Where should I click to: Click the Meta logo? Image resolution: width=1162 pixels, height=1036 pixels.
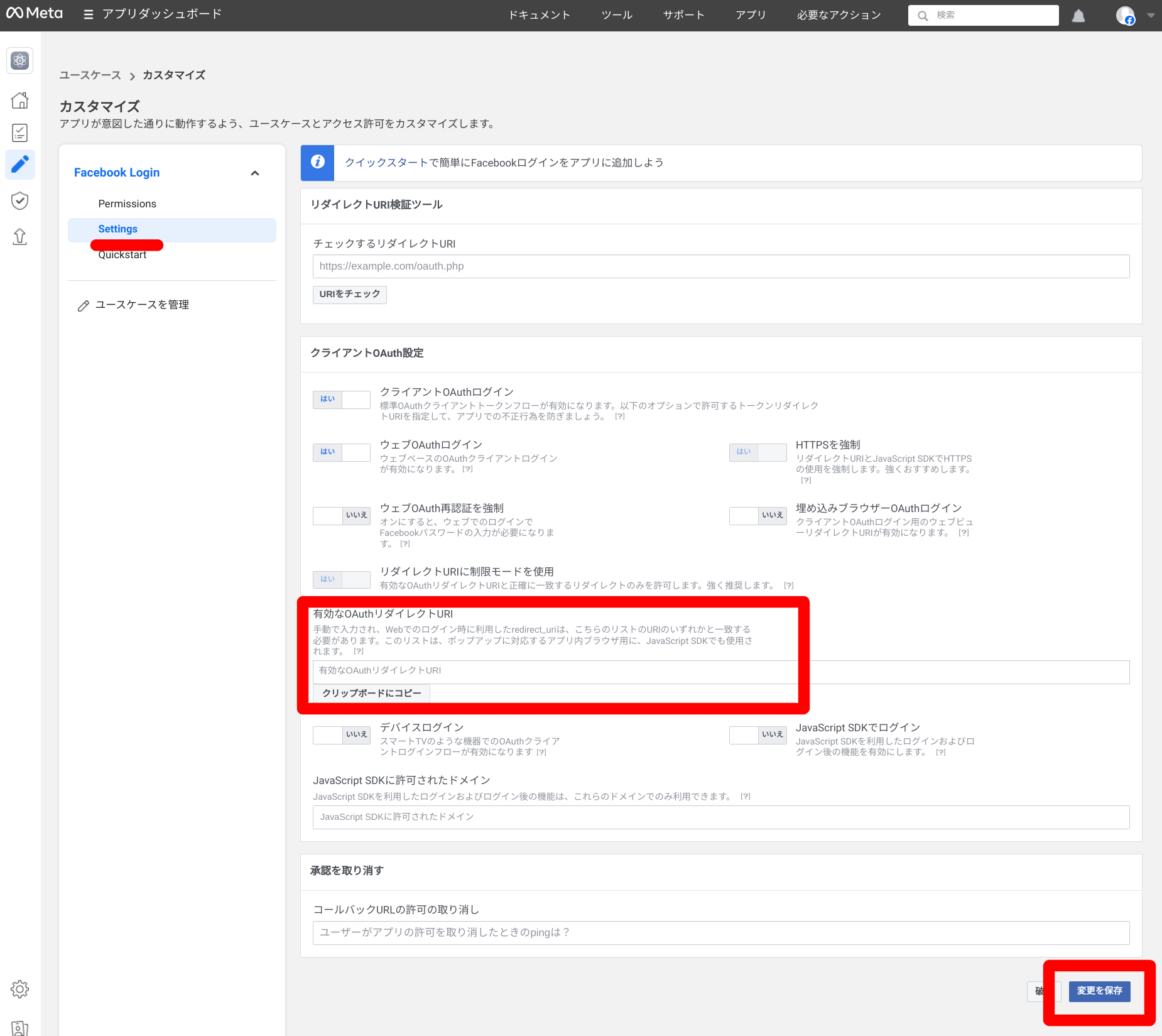pos(35,13)
